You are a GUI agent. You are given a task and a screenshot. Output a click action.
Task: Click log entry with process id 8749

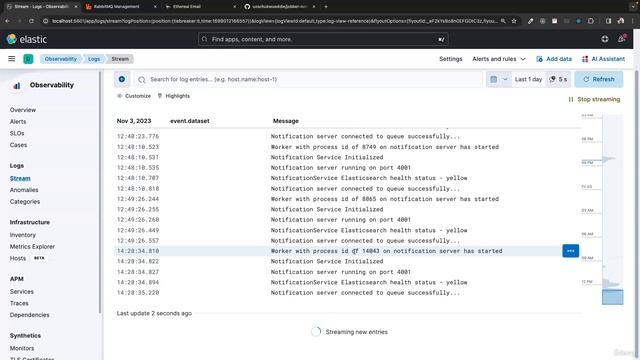(347, 147)
